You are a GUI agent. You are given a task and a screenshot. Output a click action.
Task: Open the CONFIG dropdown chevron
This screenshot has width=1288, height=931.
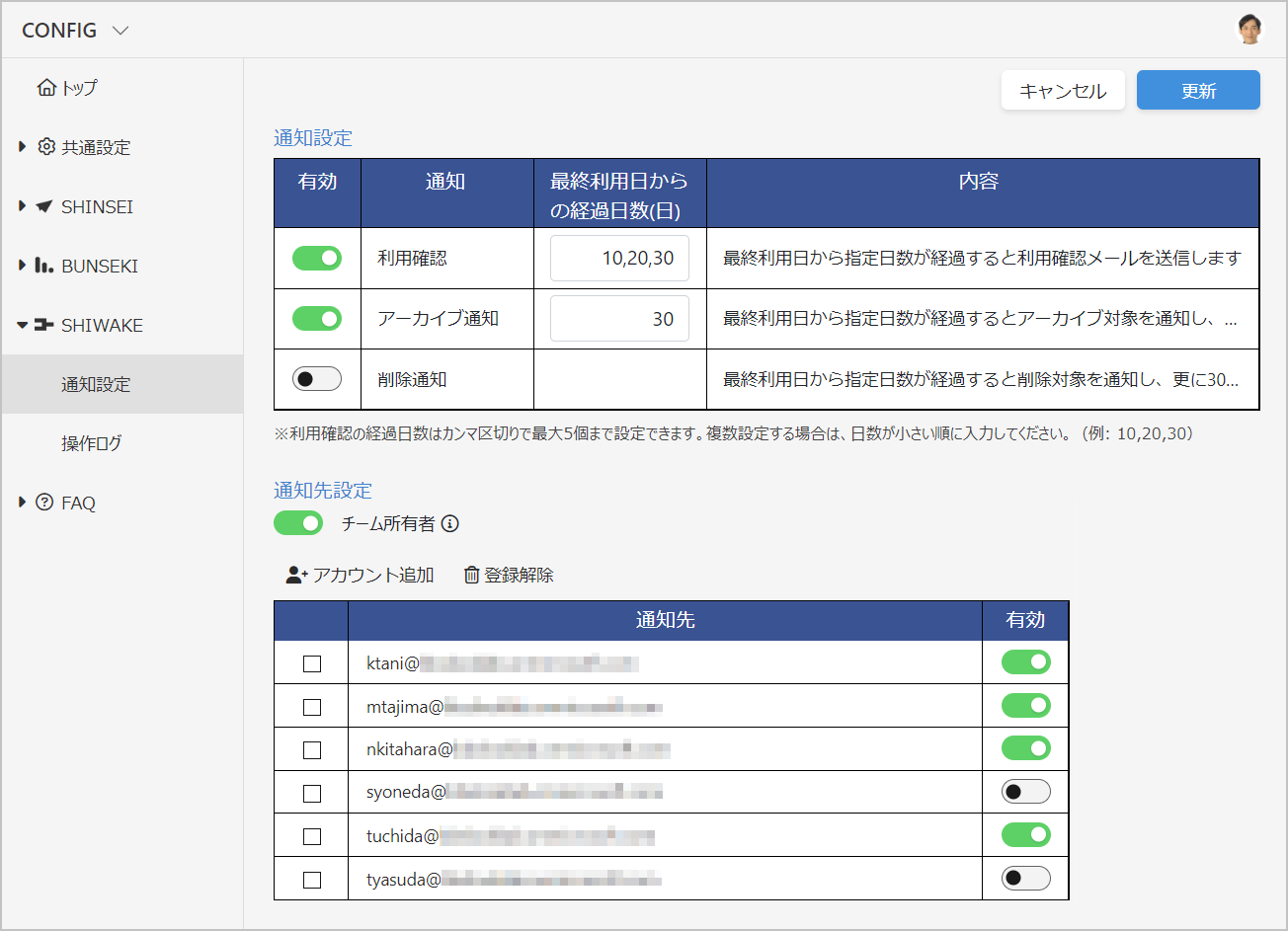click(121, 31)
